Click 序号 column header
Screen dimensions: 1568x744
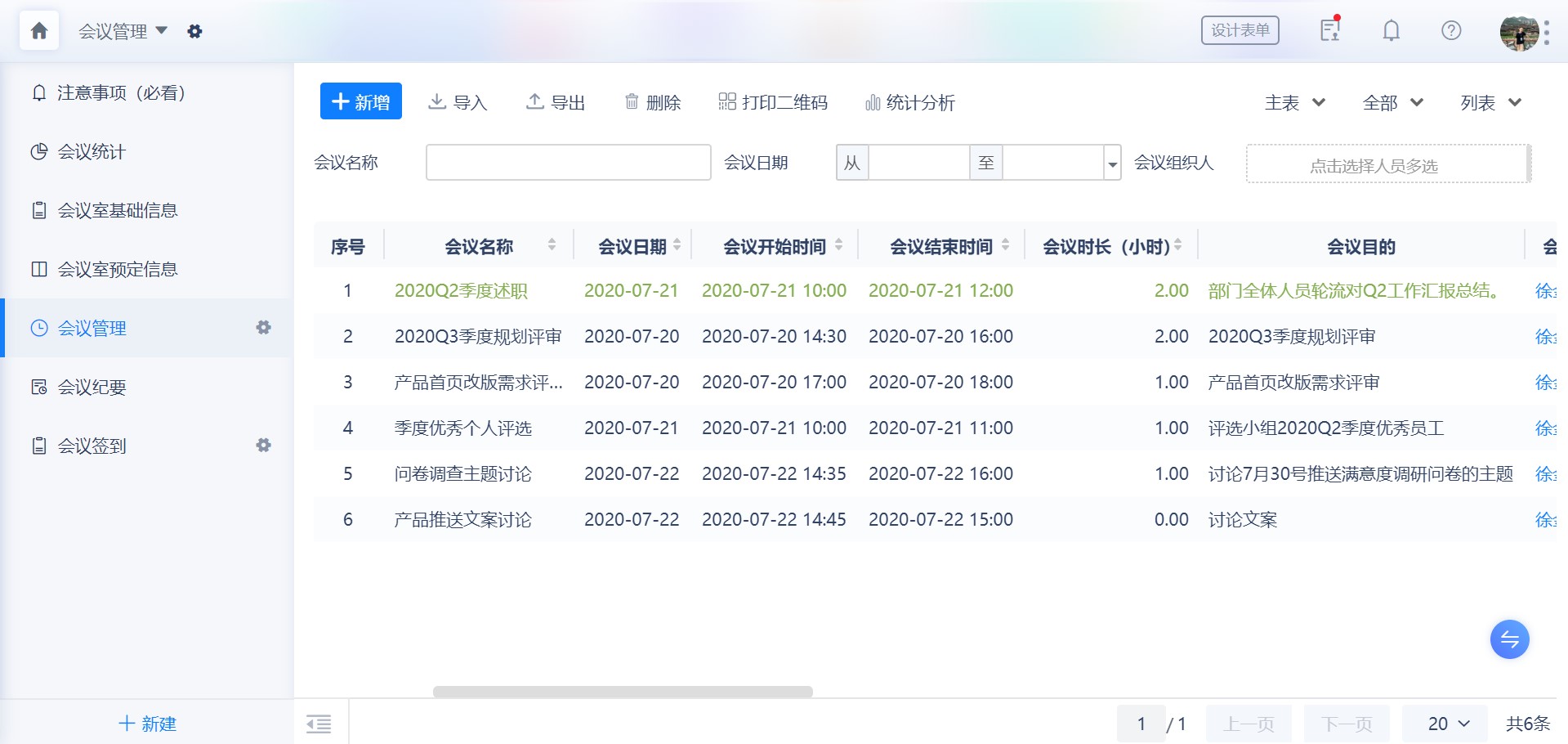click(x=347, y=246)
